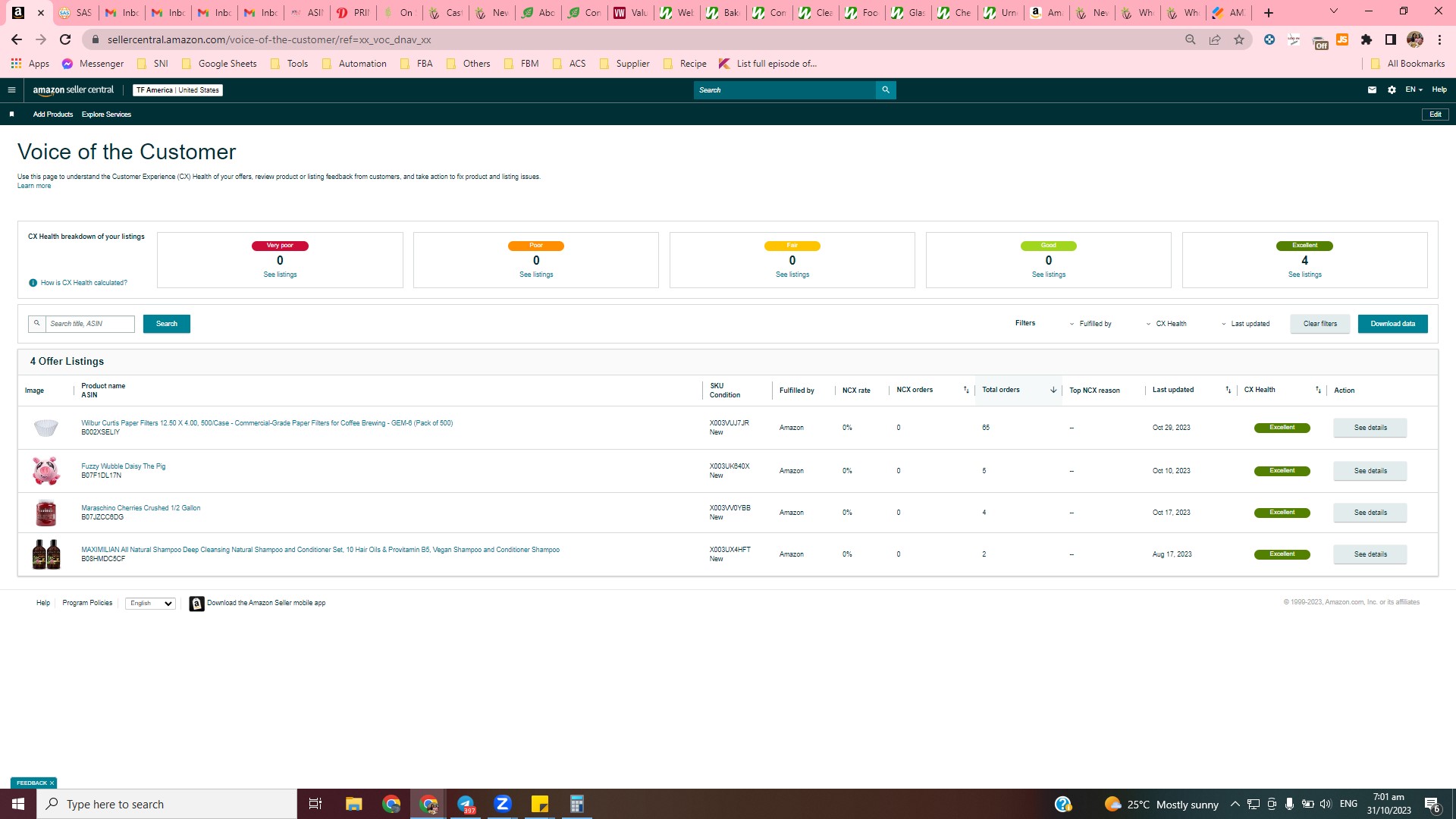Bookmark this page with the star icon

[1239, 39]
